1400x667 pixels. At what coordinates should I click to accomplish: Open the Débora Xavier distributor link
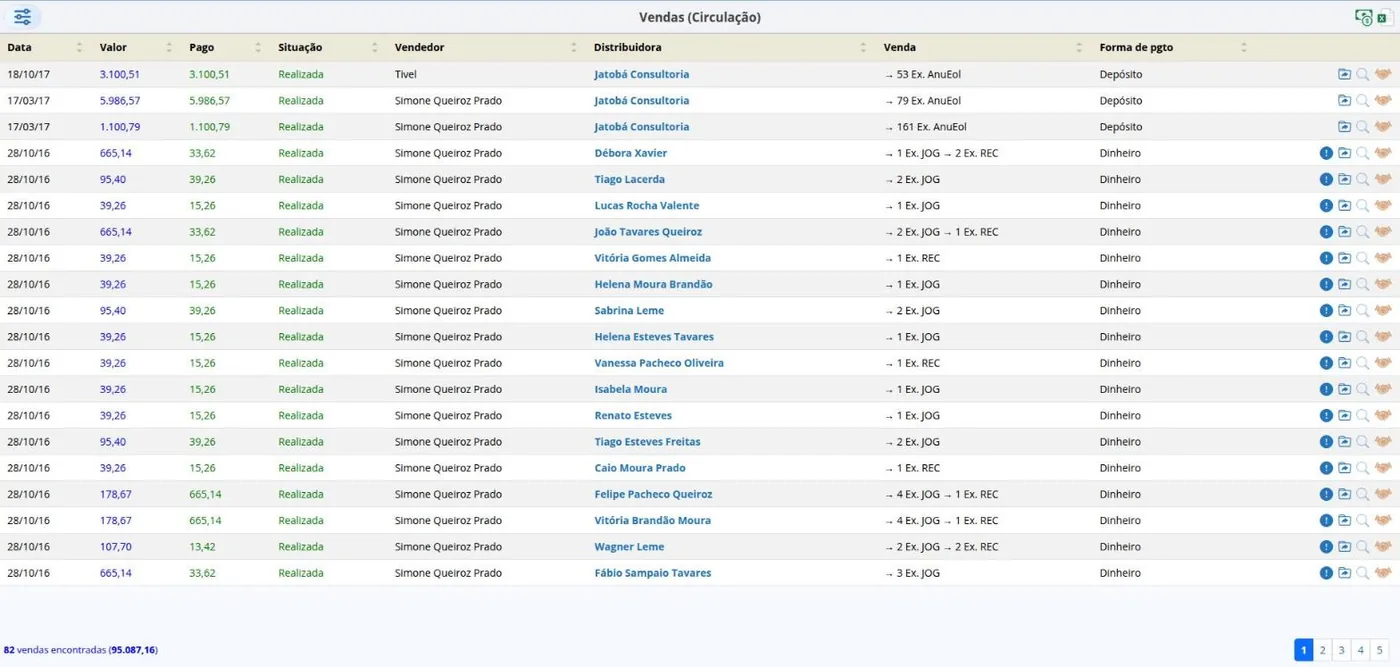(631, 153)
